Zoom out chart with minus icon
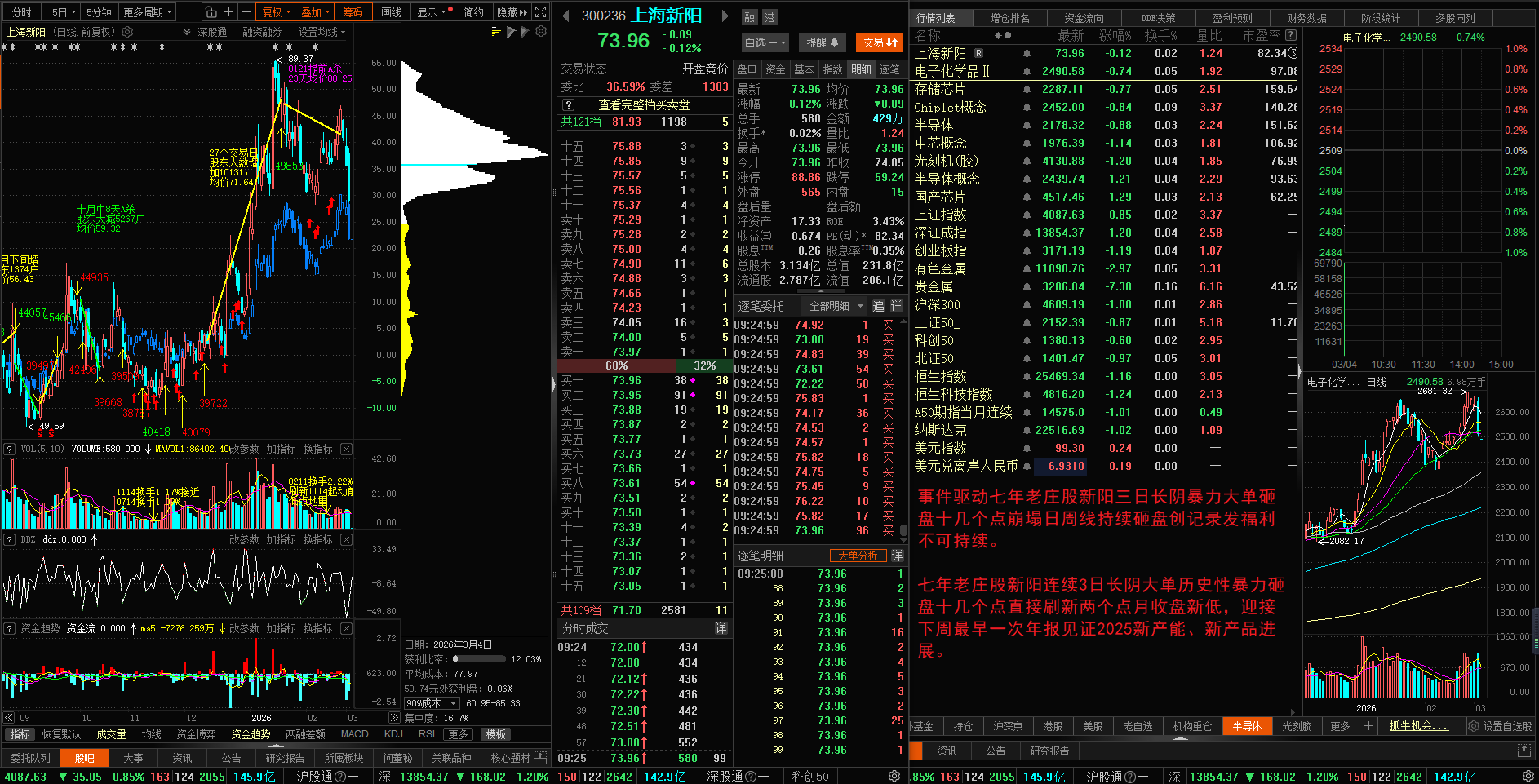 pos(246,12)
